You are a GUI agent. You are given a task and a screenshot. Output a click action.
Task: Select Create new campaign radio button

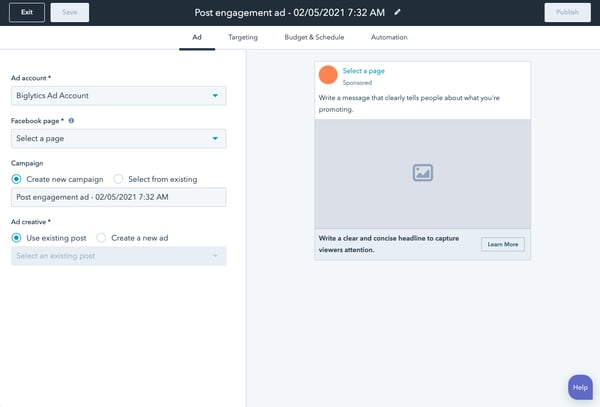pyautogui.click(x=16, y=179)
